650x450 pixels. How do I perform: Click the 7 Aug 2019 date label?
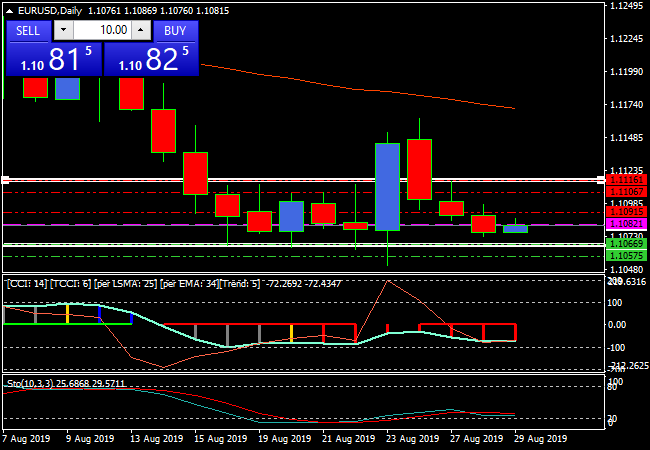[26, 439]
